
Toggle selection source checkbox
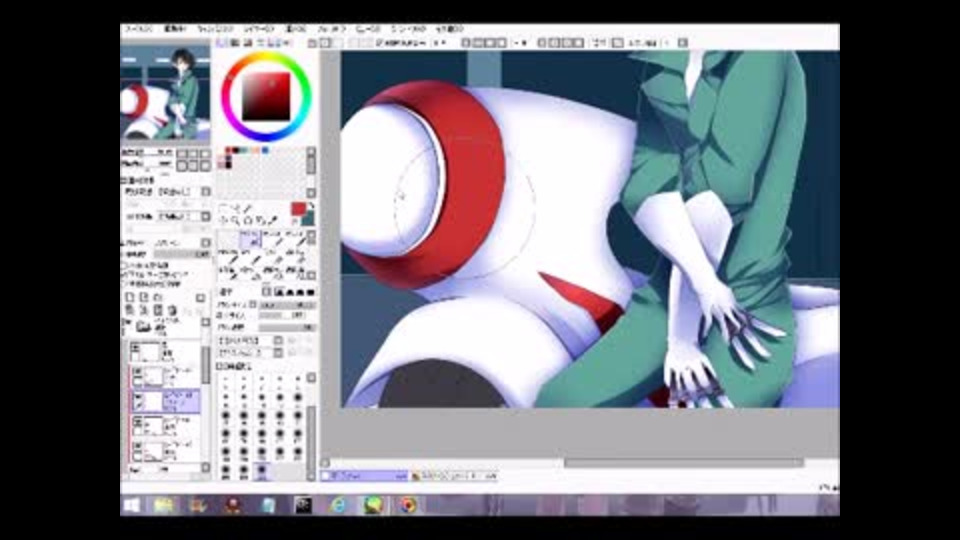click(x=124, y=284)
